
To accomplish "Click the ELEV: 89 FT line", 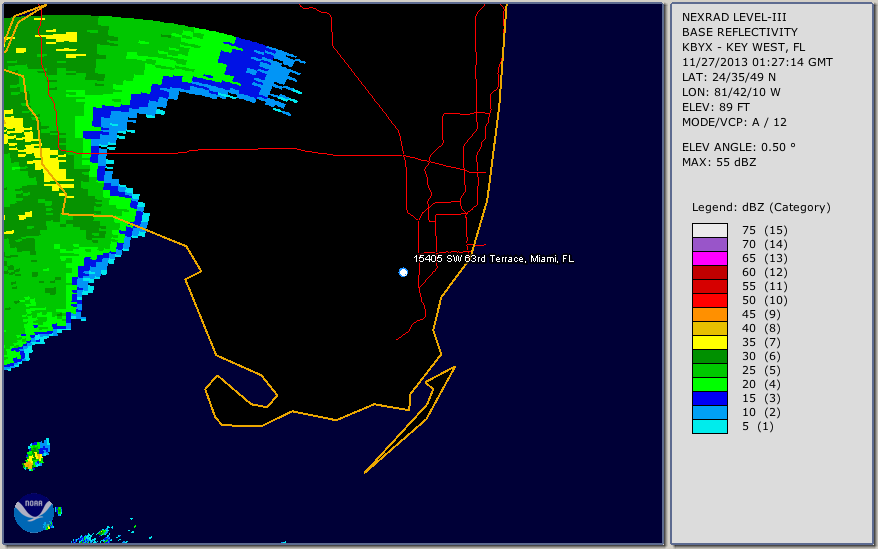I will 716,107.
